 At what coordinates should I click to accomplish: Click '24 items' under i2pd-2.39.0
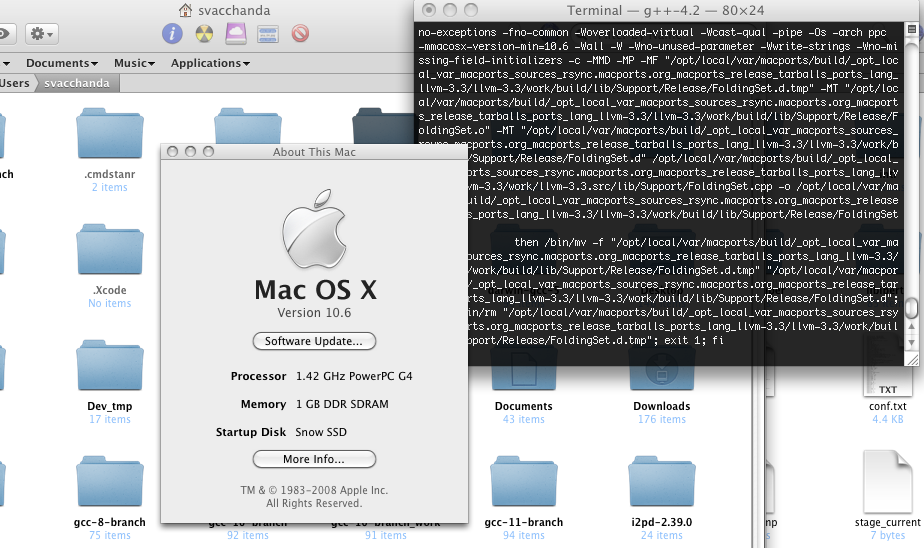[x=662, y=536]
